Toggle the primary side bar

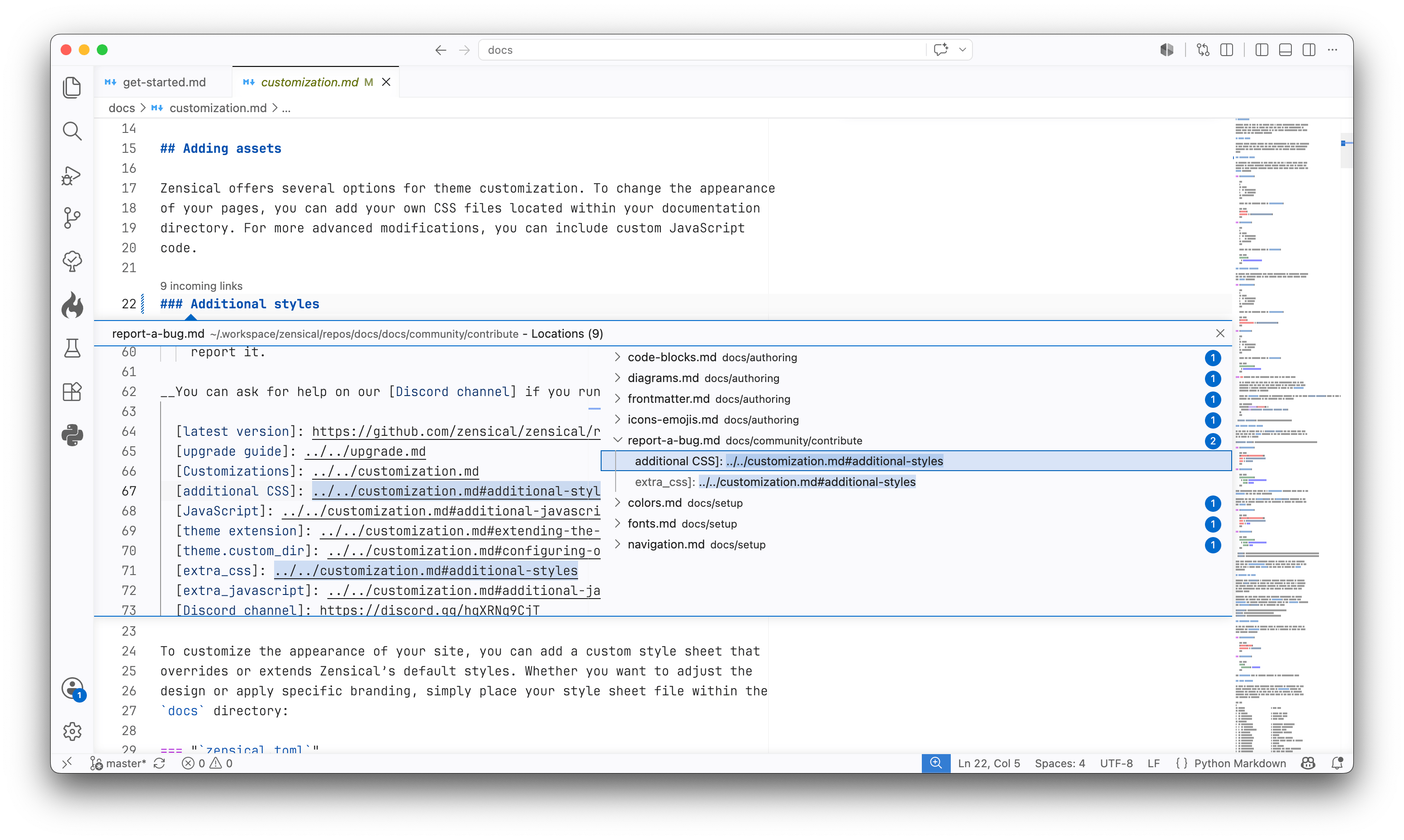point(1262,50)
